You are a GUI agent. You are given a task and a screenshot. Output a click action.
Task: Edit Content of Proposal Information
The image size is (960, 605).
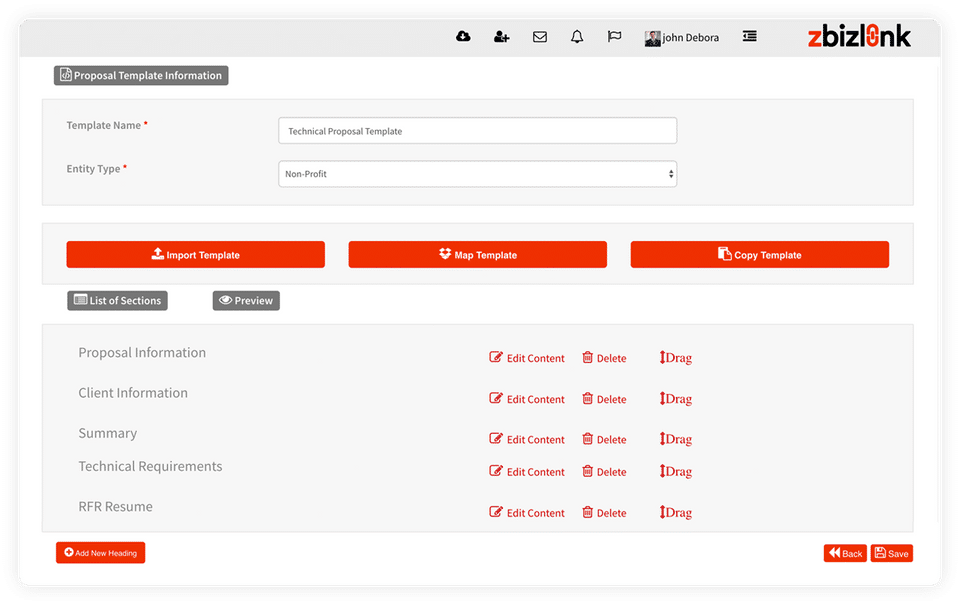coord(527,358)
